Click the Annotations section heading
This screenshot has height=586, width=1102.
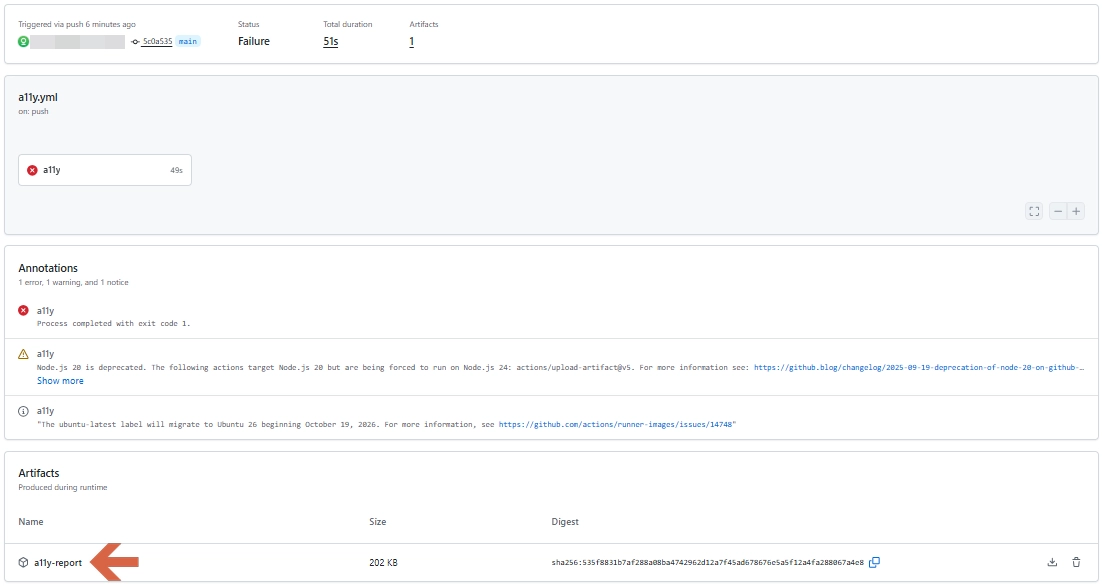coord(48,268)
